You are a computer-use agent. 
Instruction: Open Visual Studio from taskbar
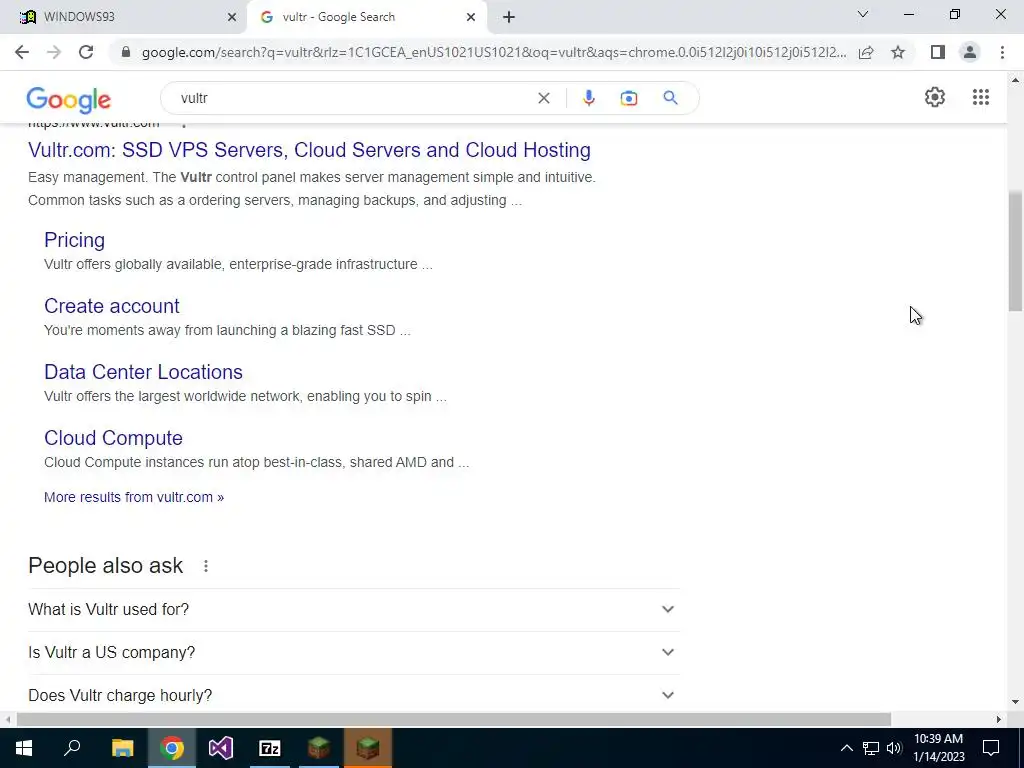(x=221, y=748)
